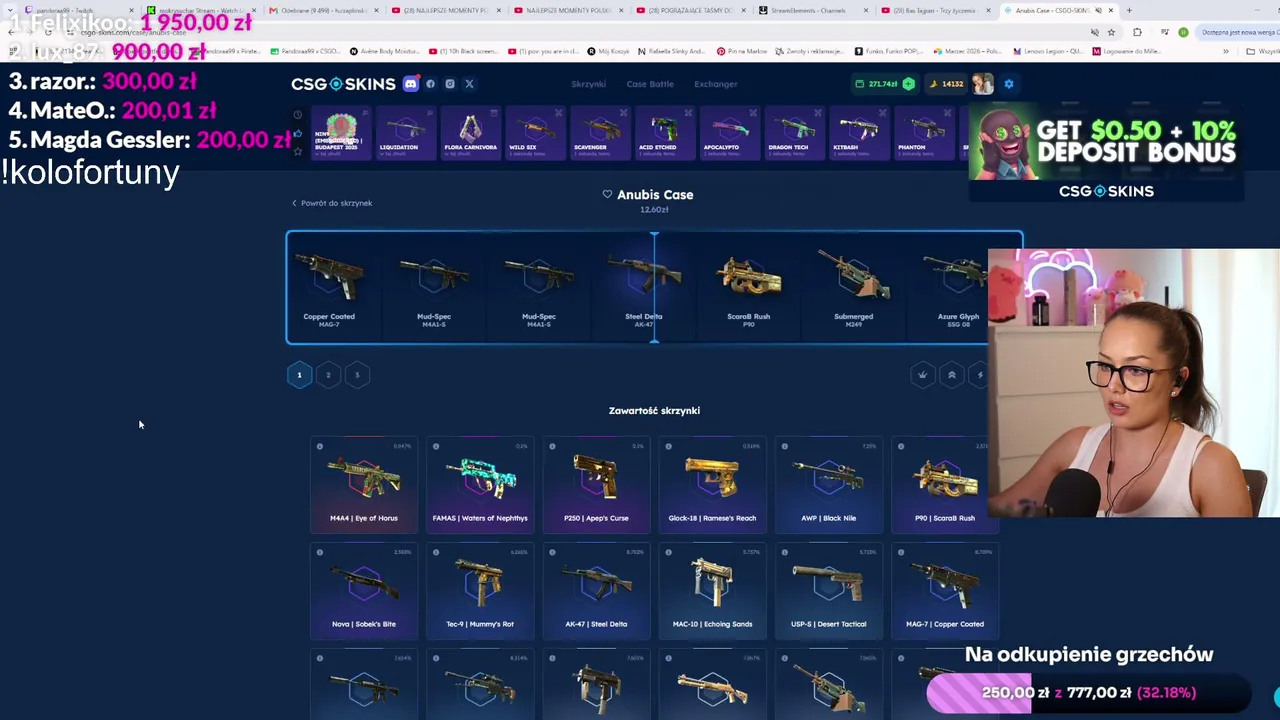
Task: Select the Glock-18 Ramese's Reach card
Action: click(712, 483)
